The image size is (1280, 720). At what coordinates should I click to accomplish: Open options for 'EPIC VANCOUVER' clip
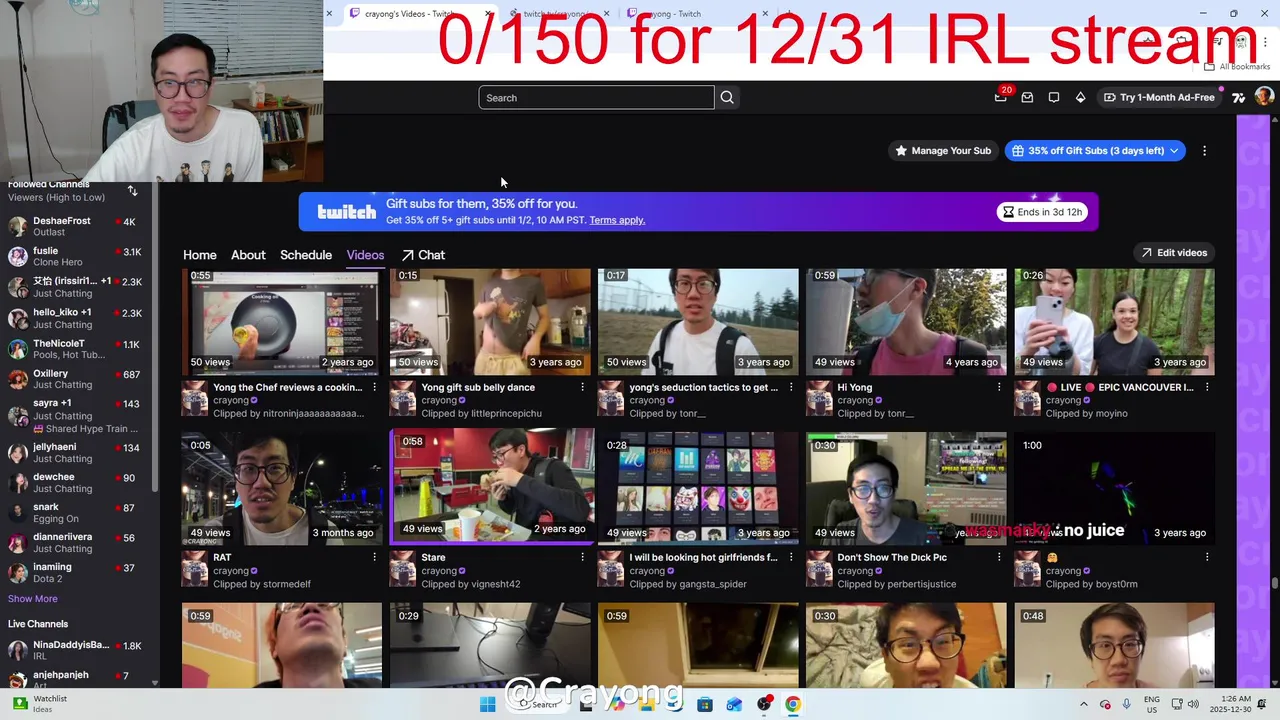[1207, 387]
